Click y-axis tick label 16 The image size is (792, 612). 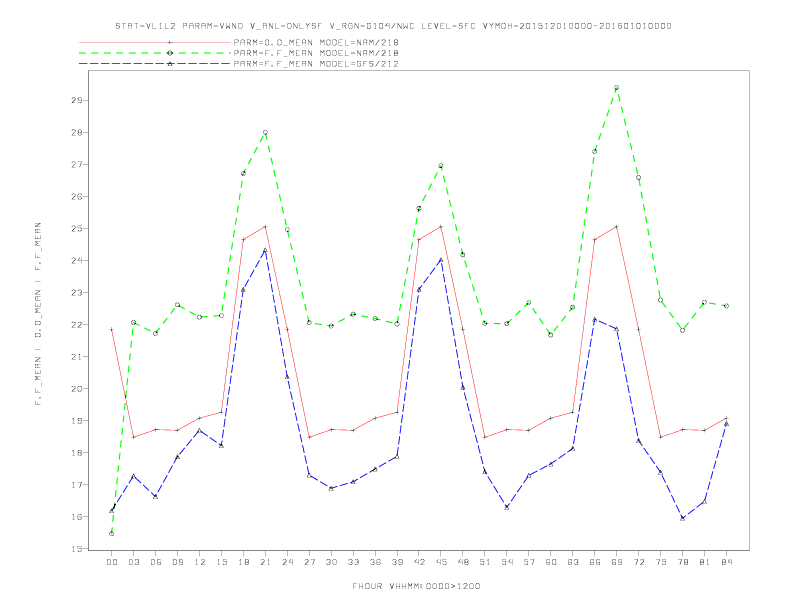tap(76, 517)
